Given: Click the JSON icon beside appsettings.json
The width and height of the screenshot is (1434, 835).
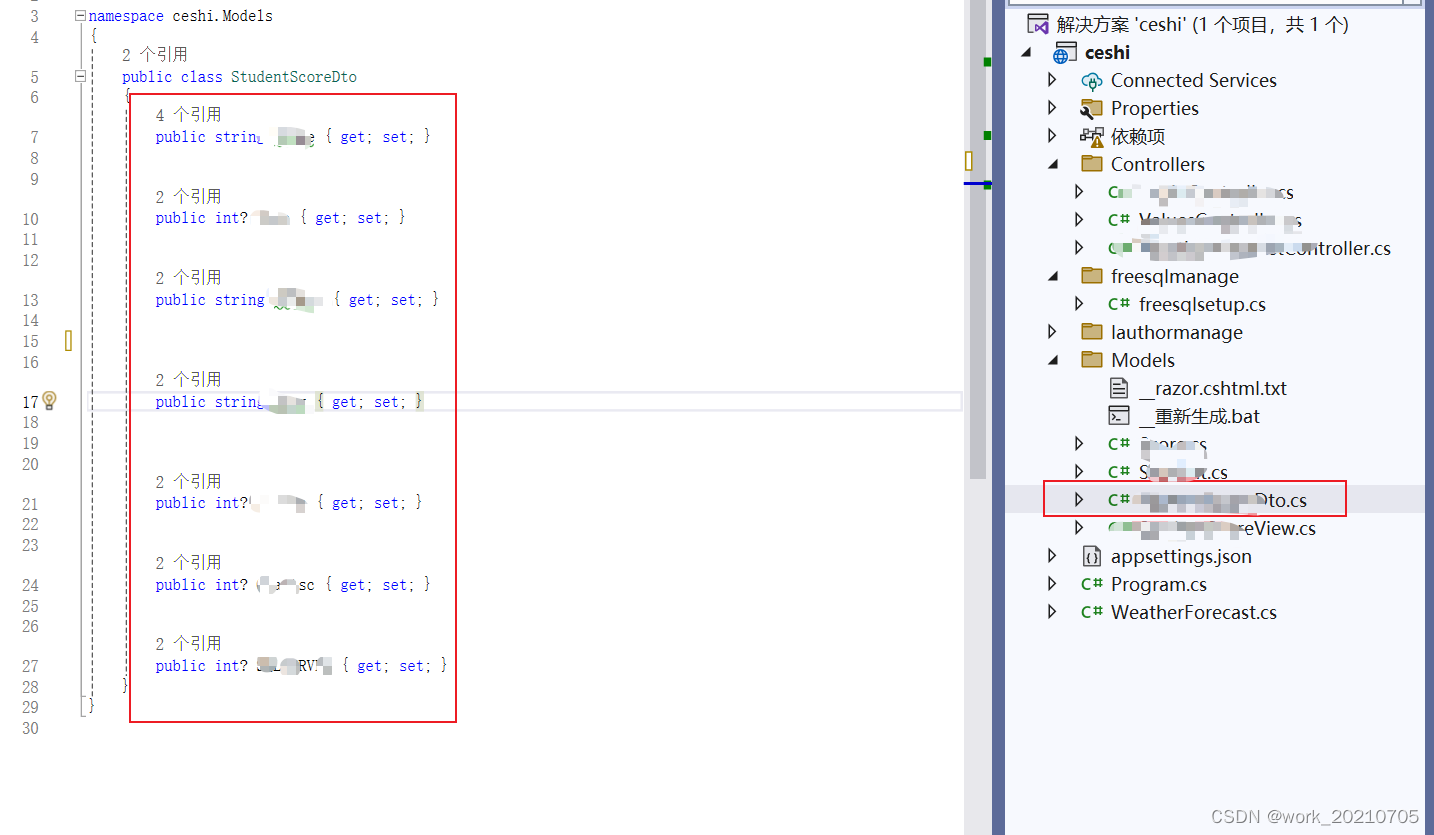Looking at the screenshot, I should (1091, 555).
